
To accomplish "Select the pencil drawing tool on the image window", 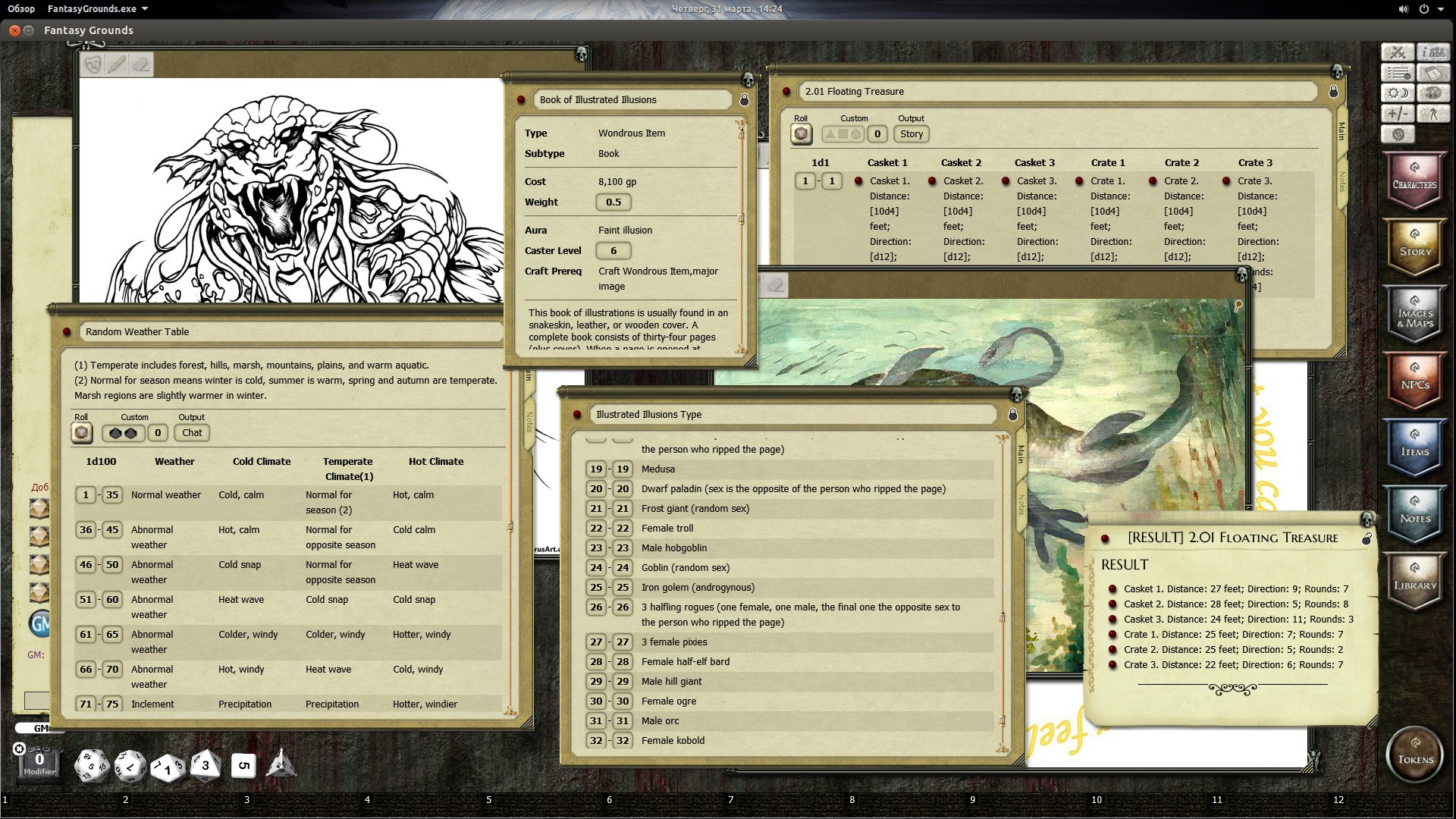I will click(115, 64).
